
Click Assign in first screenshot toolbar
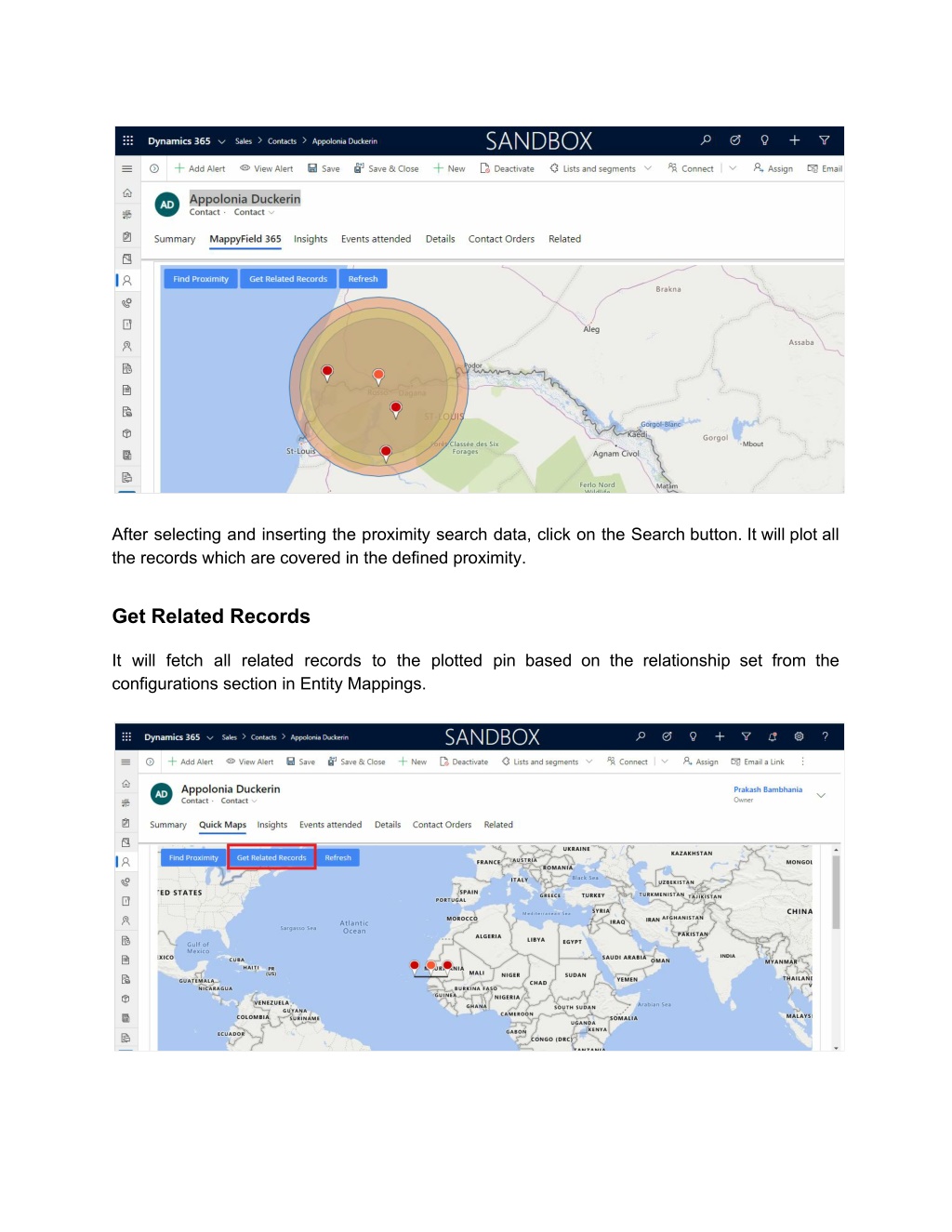pyautogui.click(x=773, y=169)
